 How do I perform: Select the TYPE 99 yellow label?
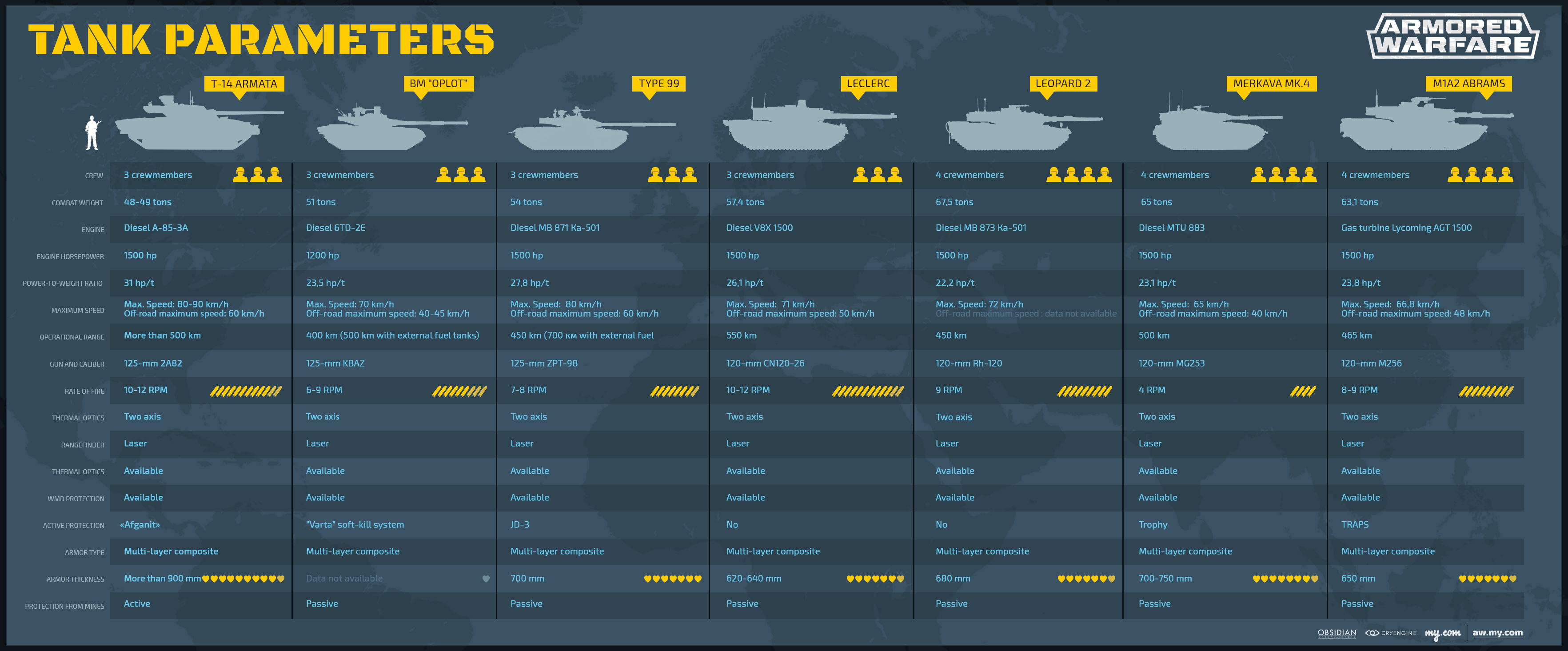coord(658,84)
